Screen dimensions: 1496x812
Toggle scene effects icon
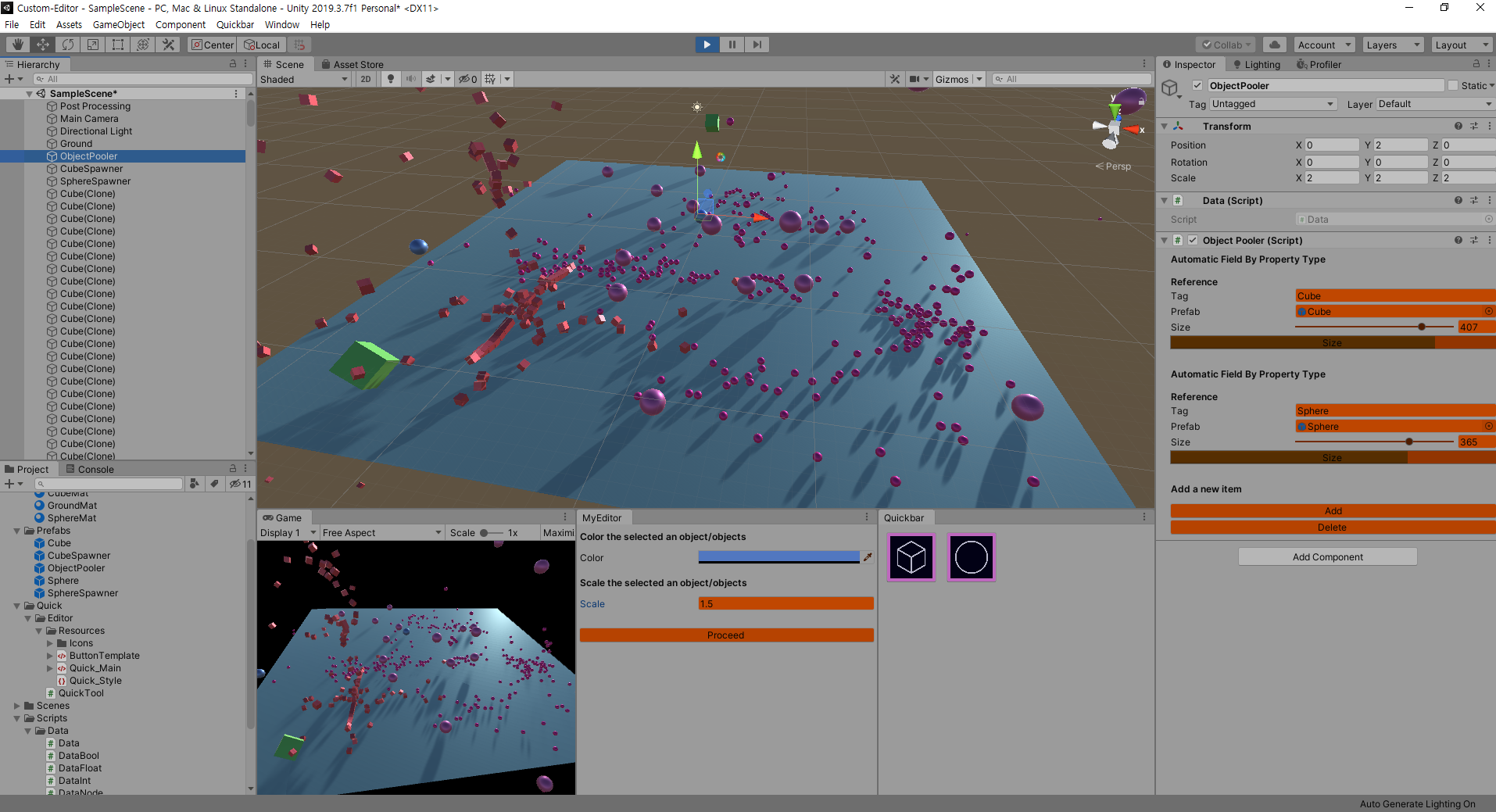tap(431, 79)
